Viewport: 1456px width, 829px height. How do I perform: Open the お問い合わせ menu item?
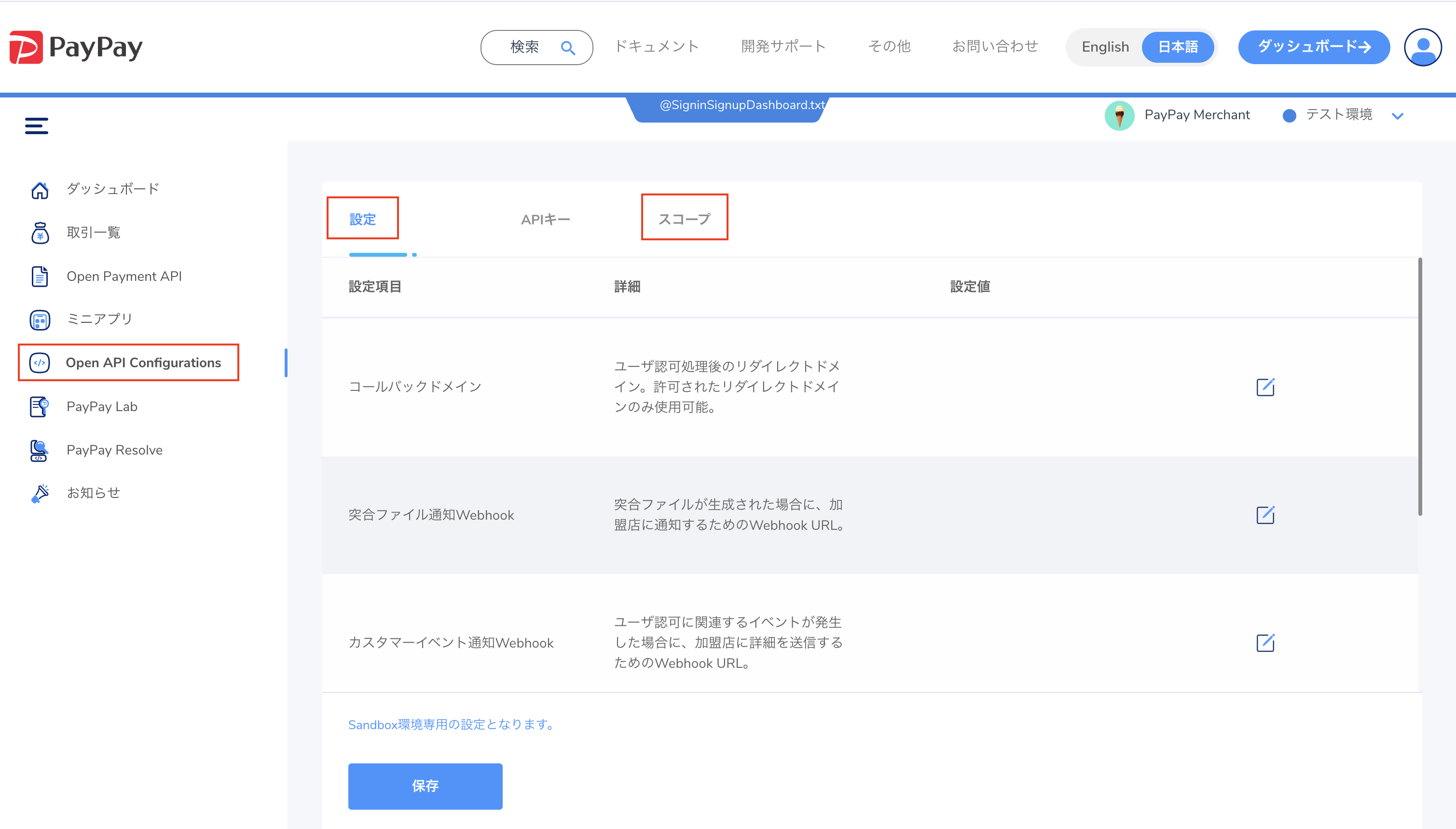point(996,46)
